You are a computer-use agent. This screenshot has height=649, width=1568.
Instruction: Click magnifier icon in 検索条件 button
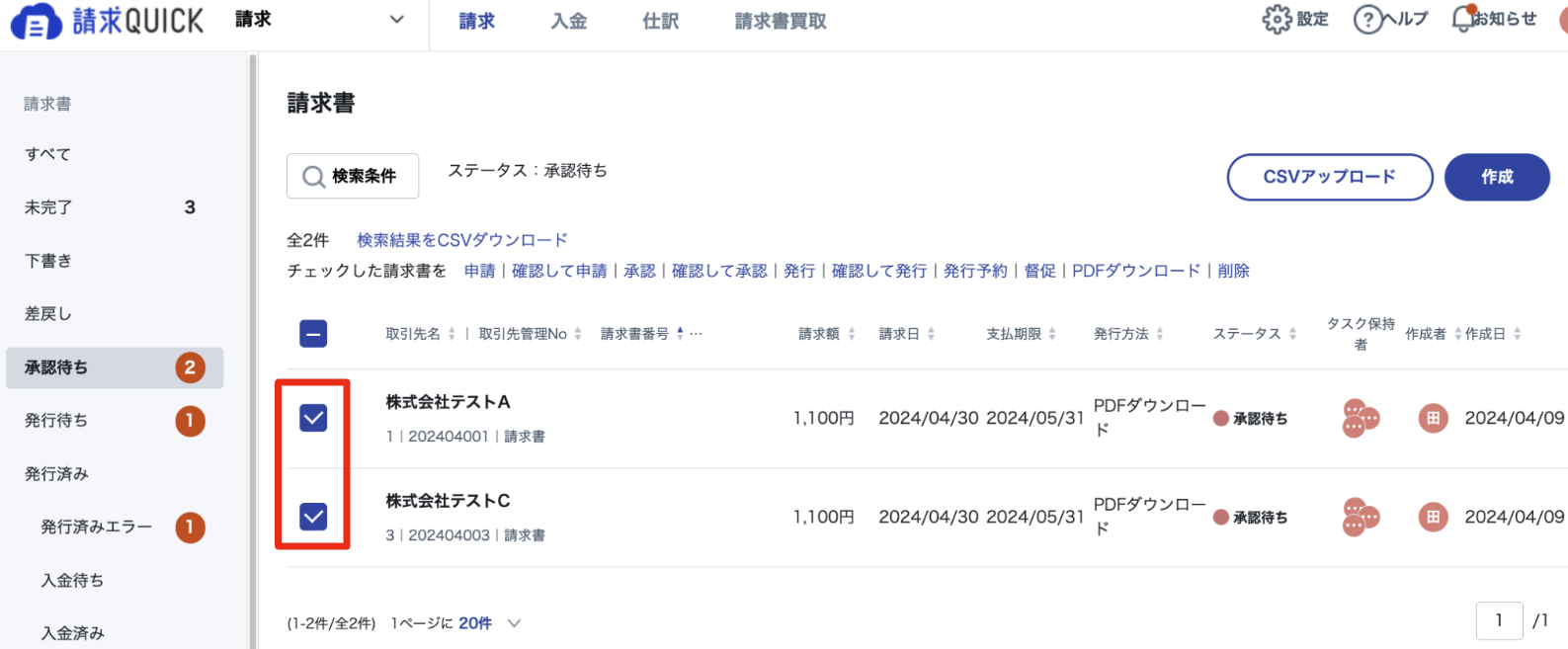click(314, 177)
